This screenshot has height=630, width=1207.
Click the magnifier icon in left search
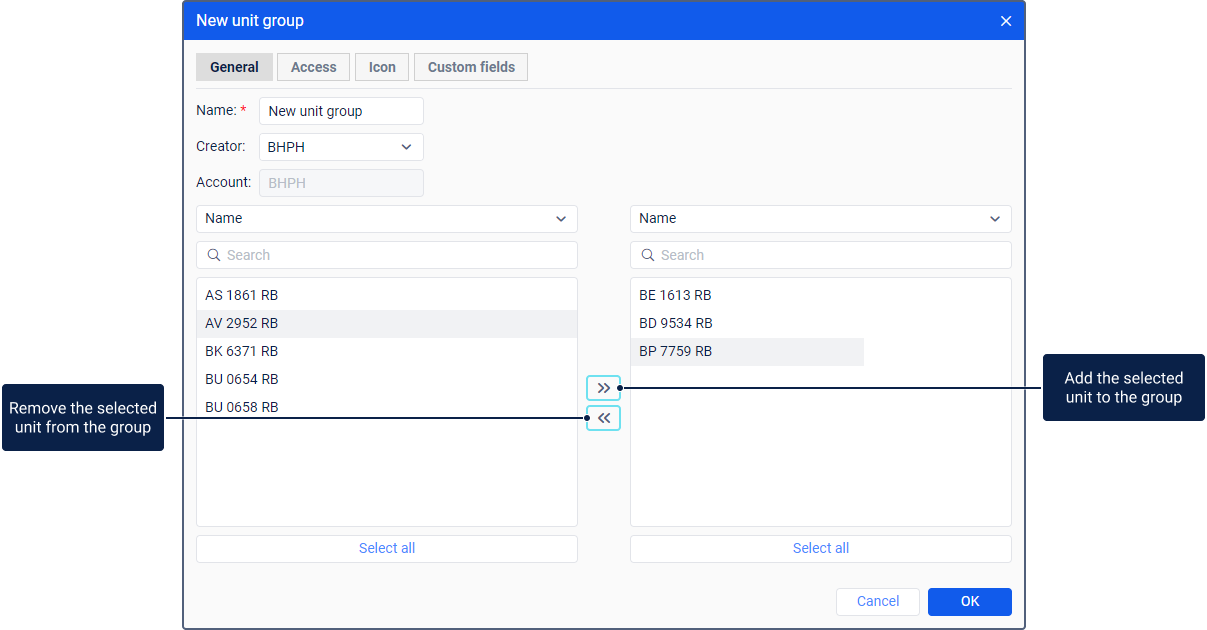tap(213, 255)
